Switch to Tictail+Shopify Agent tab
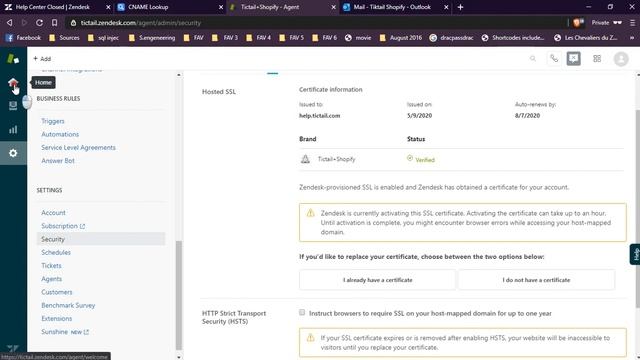The height and width of the screenshot is (360, 640). (282, 7)
